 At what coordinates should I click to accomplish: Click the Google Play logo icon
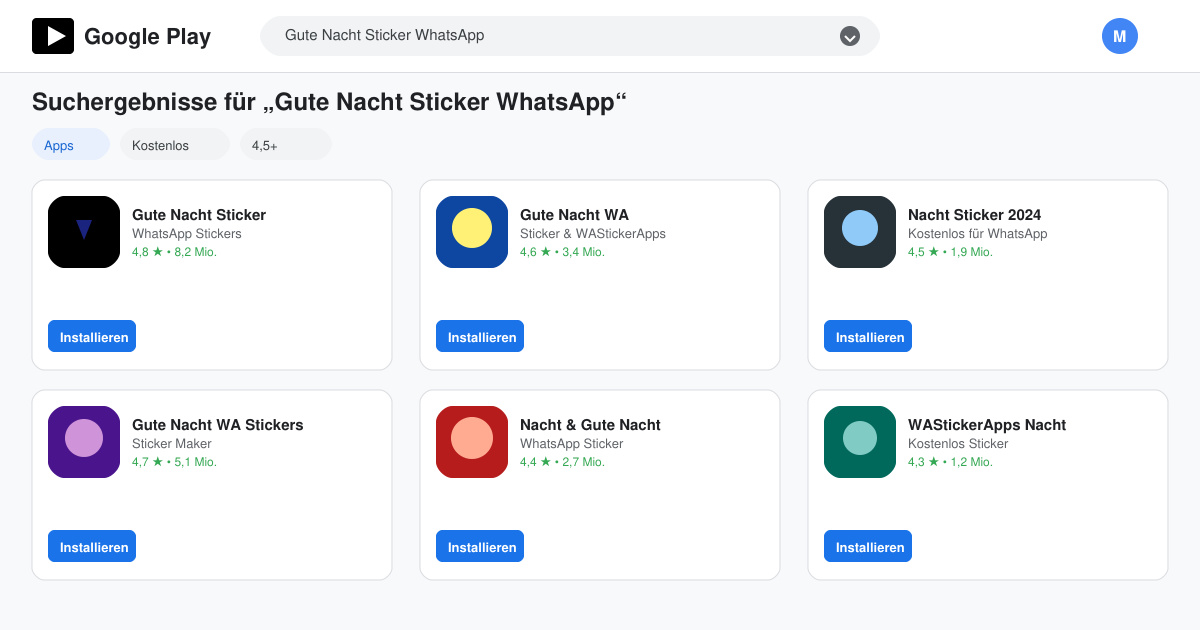coord(53,36)
